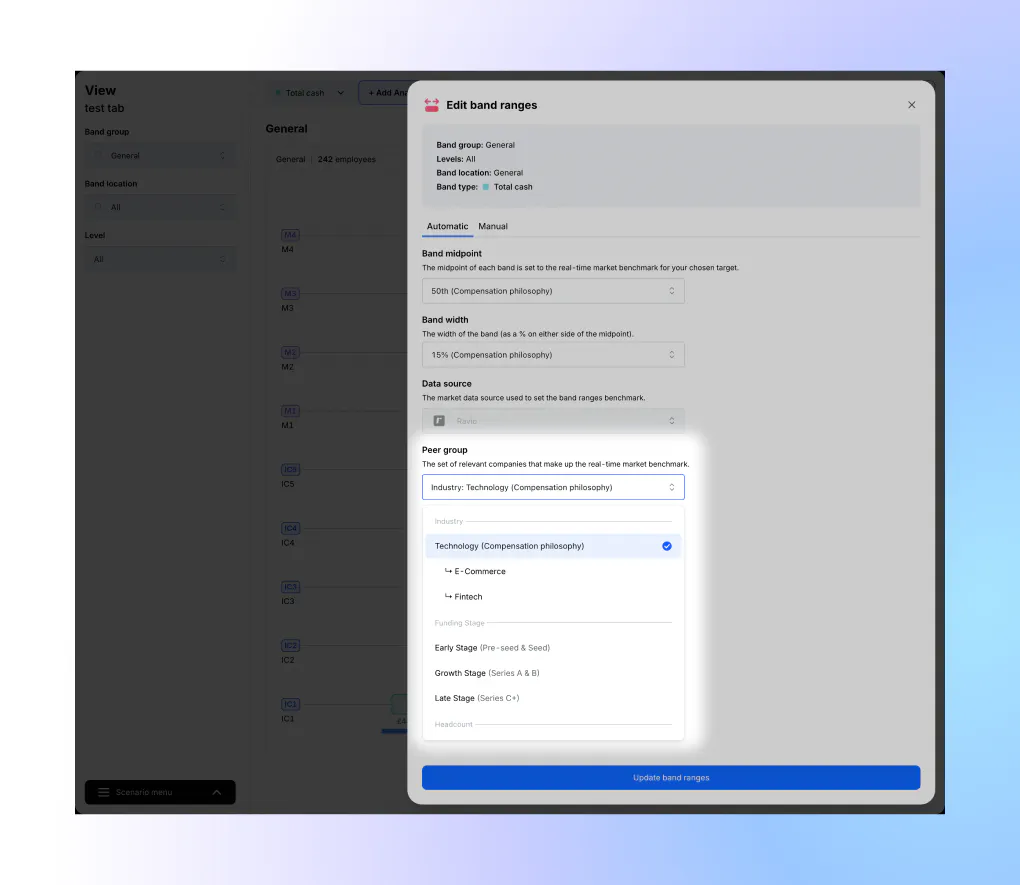The height and width of the screenshot is (885, 1020).
Task: Click the Funding Stage section label
Action: point(459,623)
